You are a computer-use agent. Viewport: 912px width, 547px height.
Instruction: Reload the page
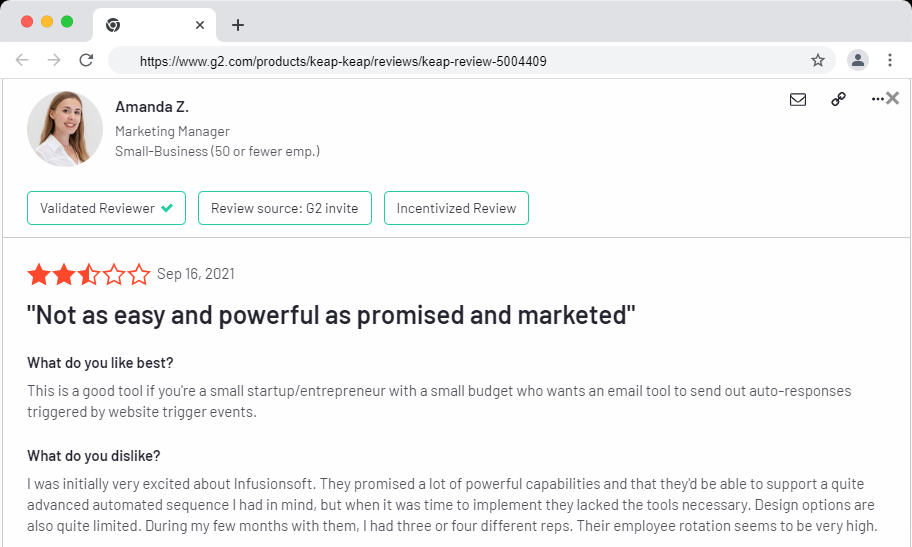click(x=86, y=60)
